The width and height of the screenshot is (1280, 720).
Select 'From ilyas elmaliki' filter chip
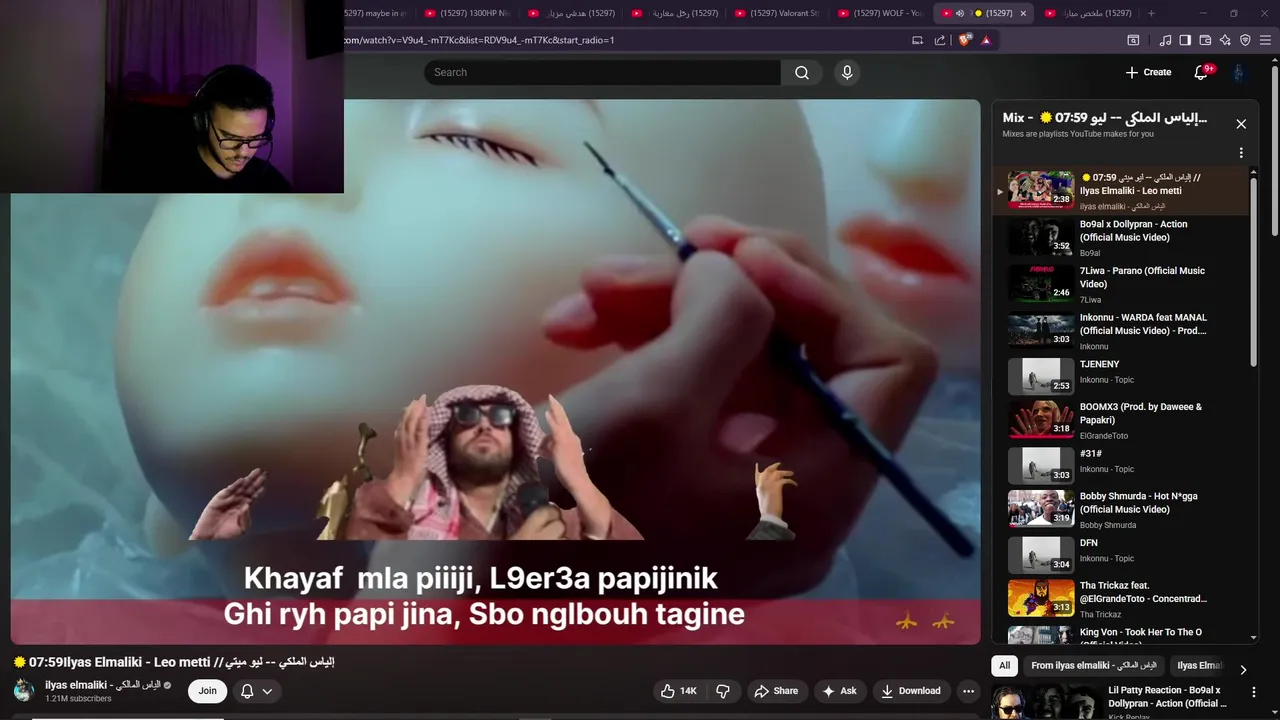coord(1094,666)
